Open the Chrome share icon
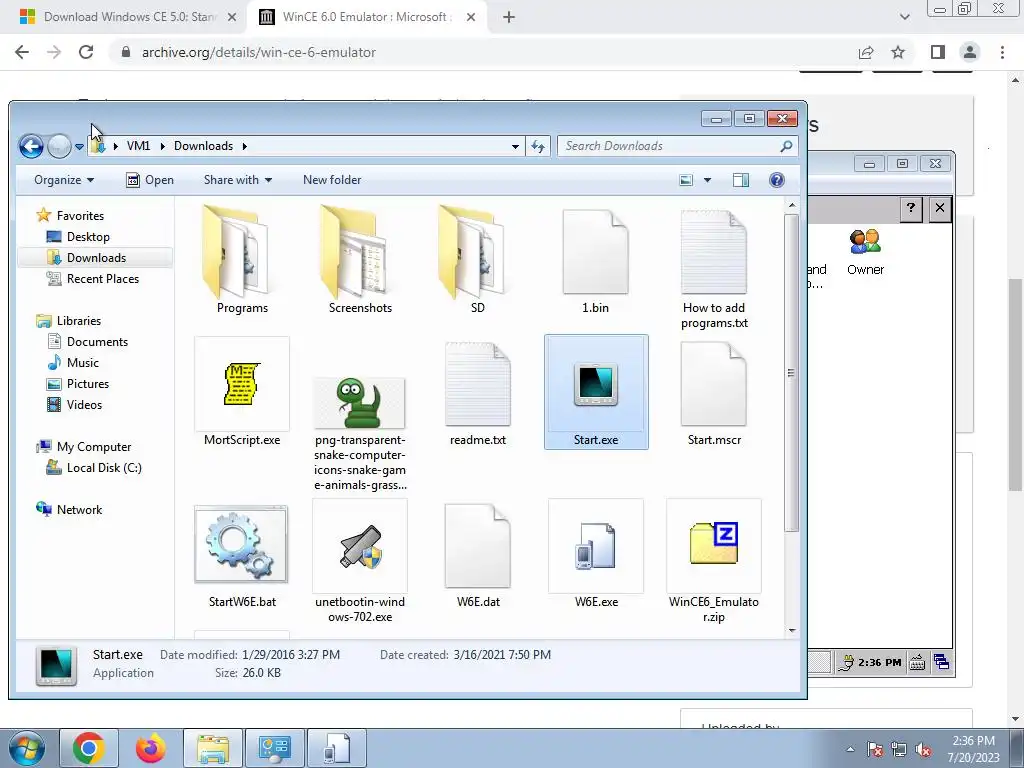Image resolution: width=1024 pixels, height=768 pixels. point(866,52)
